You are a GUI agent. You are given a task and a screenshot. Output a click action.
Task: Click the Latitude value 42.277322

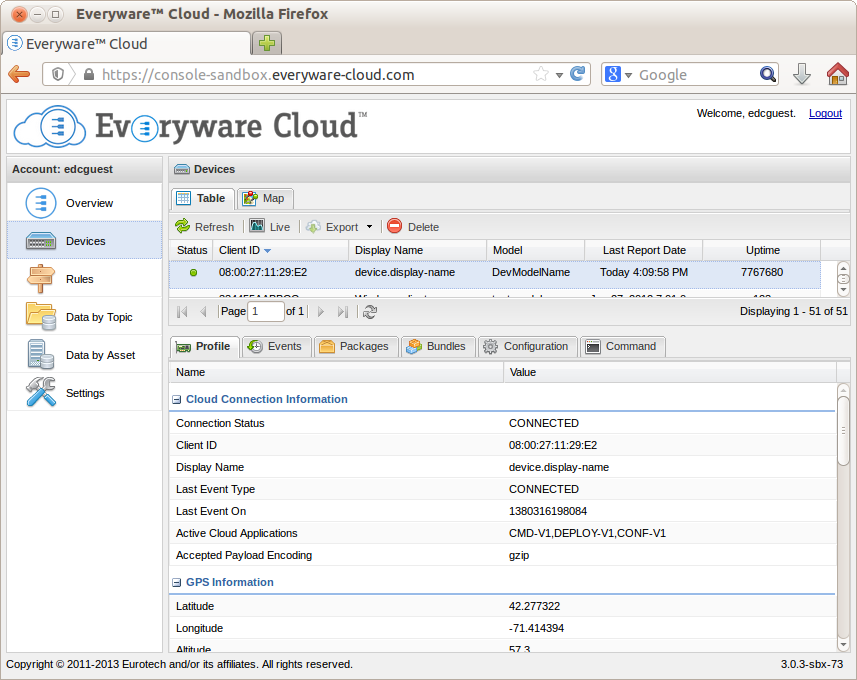pos(534,606)
